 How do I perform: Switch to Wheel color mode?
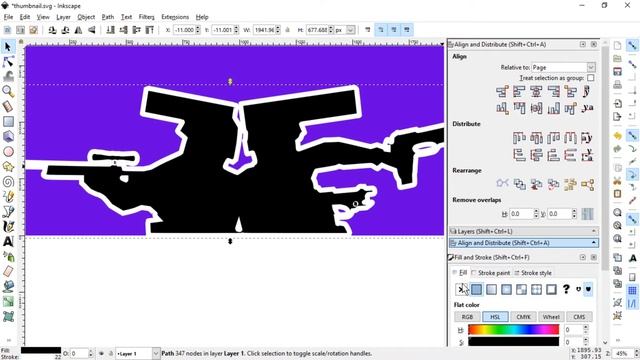[x=551, y=317]
